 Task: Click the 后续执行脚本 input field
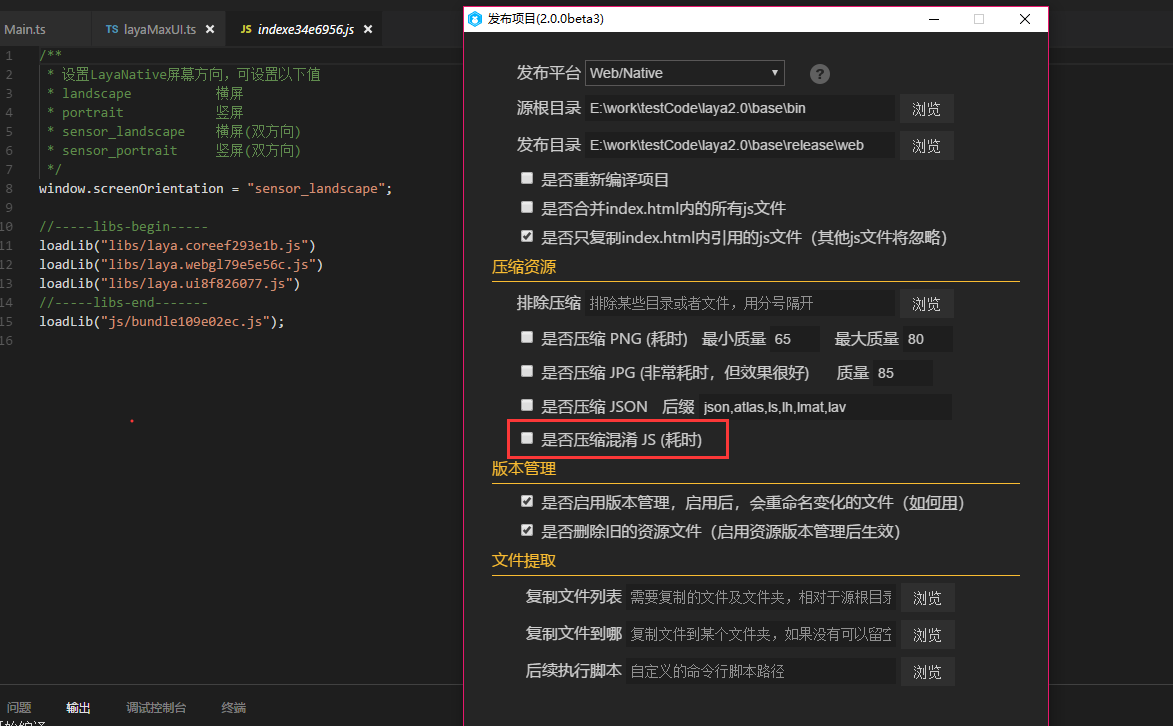tap(760, 671)
